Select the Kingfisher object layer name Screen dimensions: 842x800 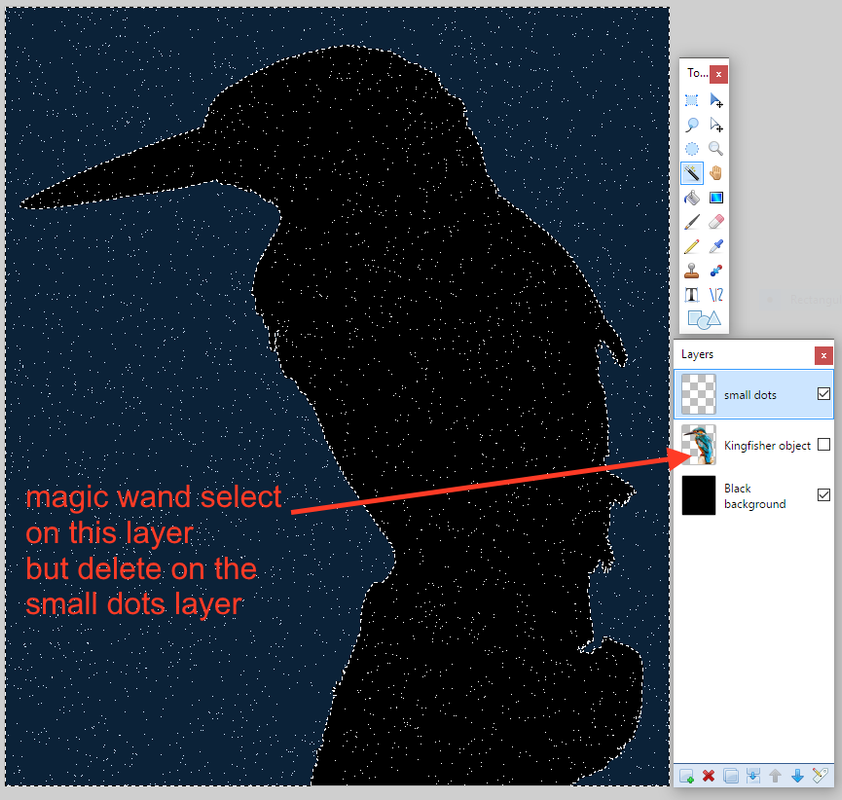767,446
